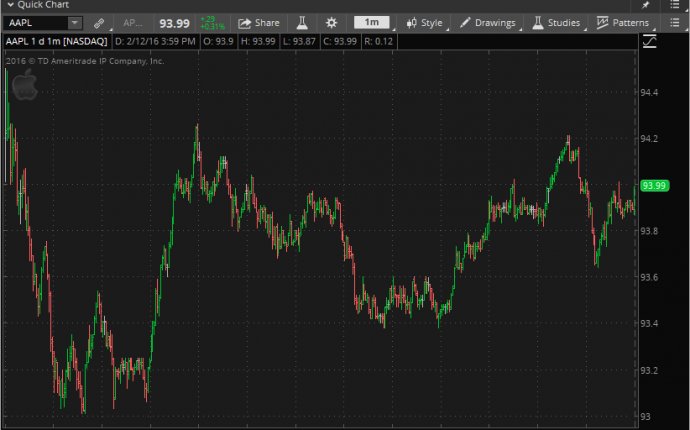Viewport: 690px width, 430px height.
Task: Open the Drawings menu
Action: coord(488,23)
